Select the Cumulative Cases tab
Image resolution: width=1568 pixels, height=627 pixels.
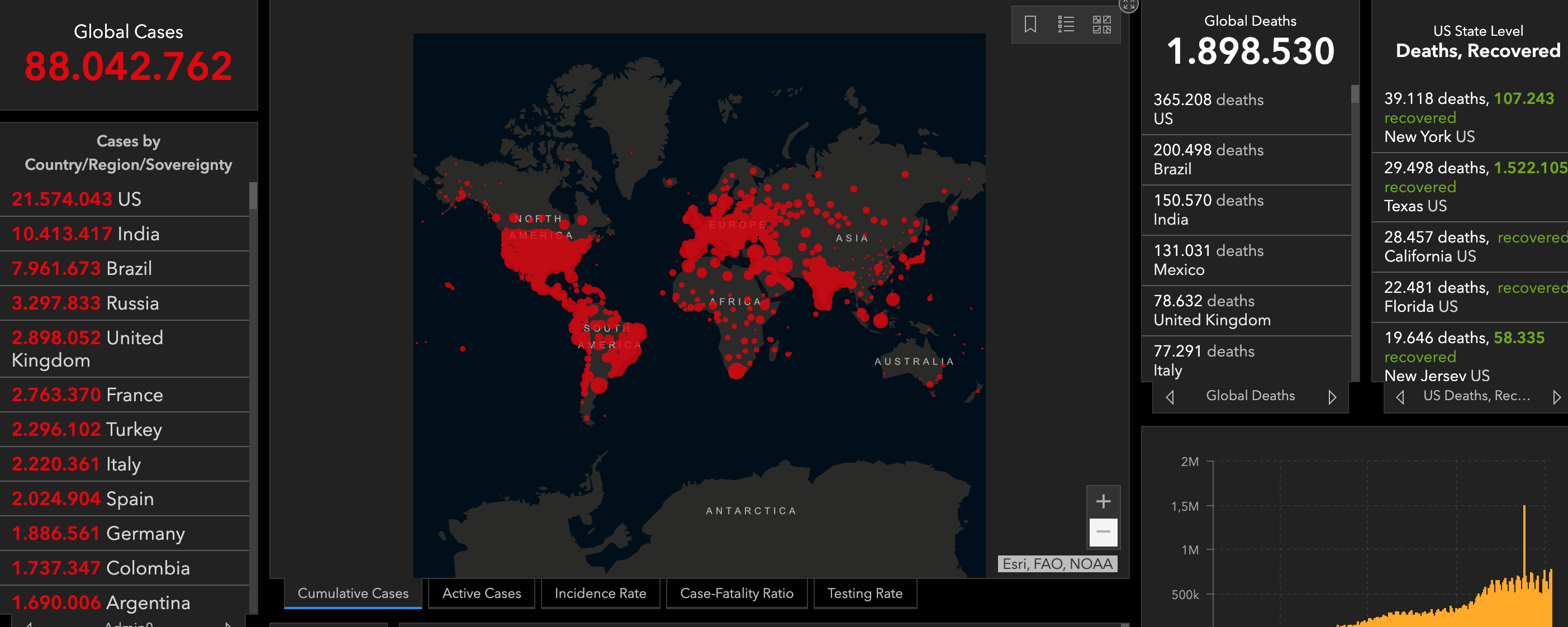pos(353,593)
